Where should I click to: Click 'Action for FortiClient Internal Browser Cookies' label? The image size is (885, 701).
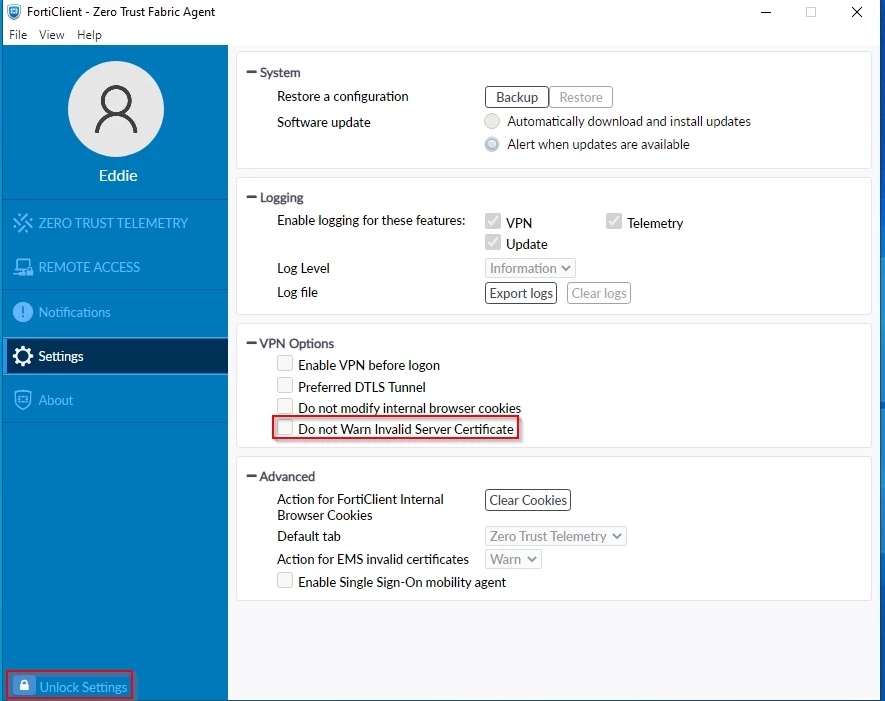[360, 507]
